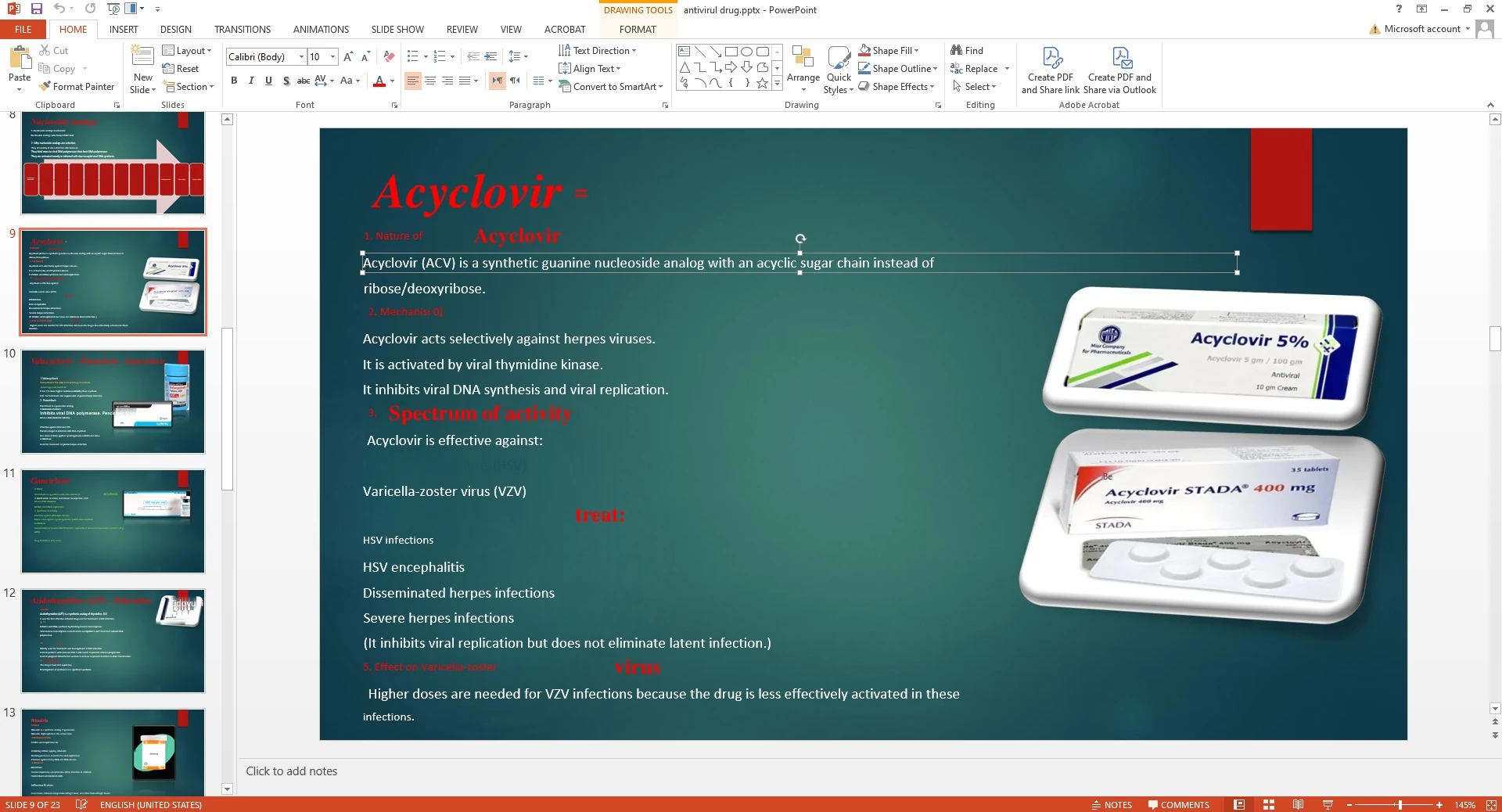Increase font size
Screen dimensions: 1502x812
click(348, 56)
